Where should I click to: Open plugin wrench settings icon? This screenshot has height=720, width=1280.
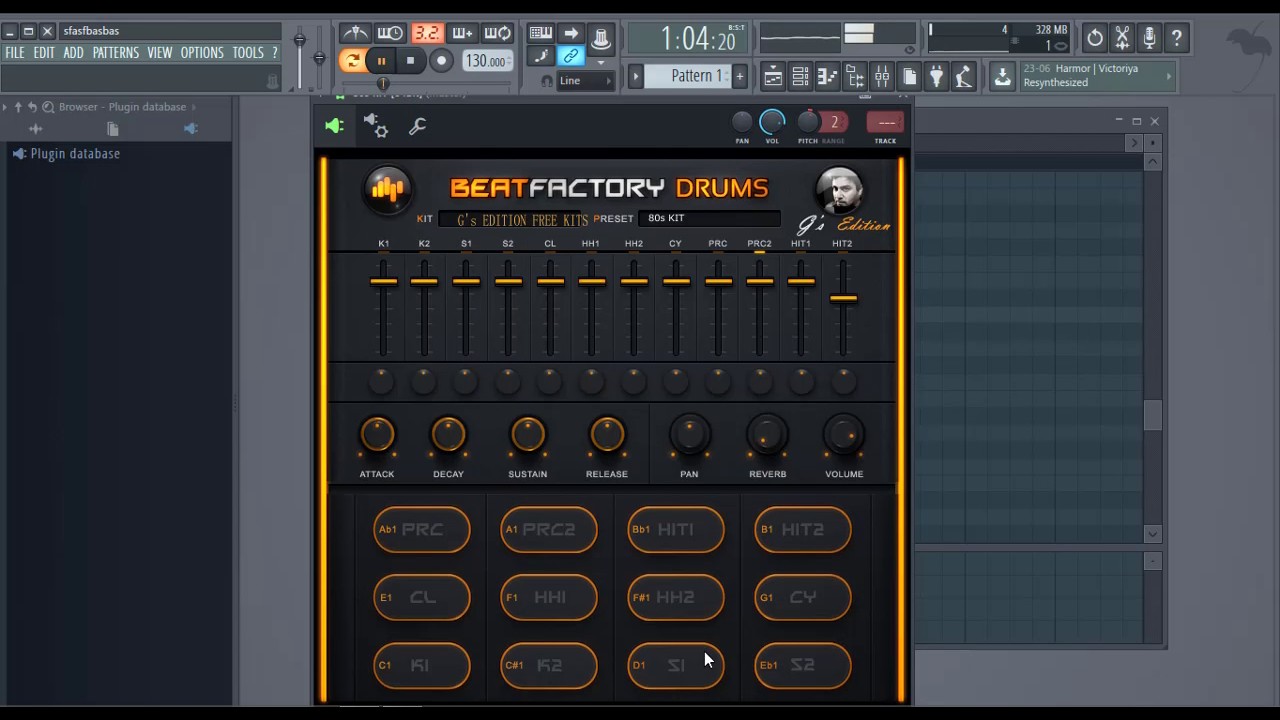coord(418,126)
